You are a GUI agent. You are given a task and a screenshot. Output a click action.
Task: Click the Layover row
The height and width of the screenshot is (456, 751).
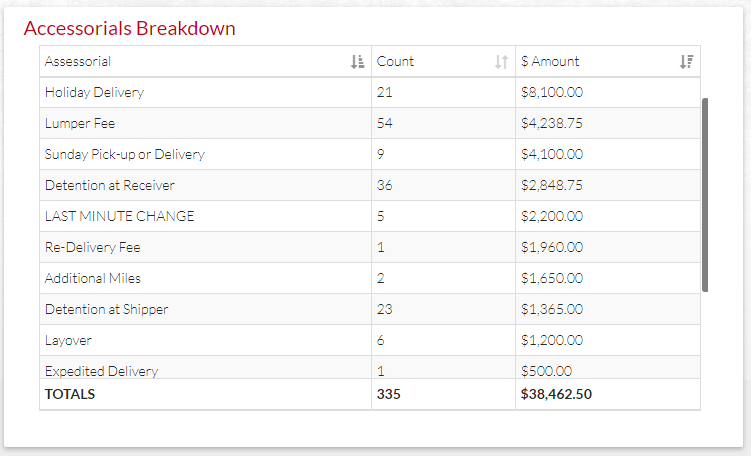[x=370, y=340]
